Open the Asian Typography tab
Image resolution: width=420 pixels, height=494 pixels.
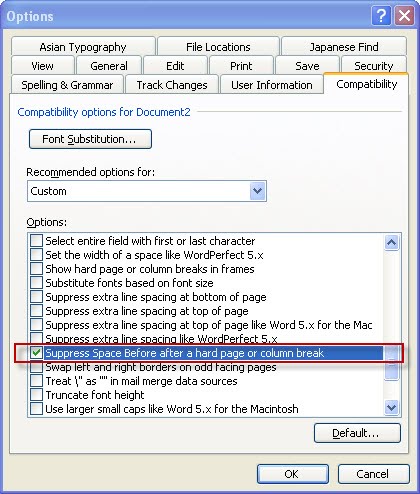tap(83, 47)
